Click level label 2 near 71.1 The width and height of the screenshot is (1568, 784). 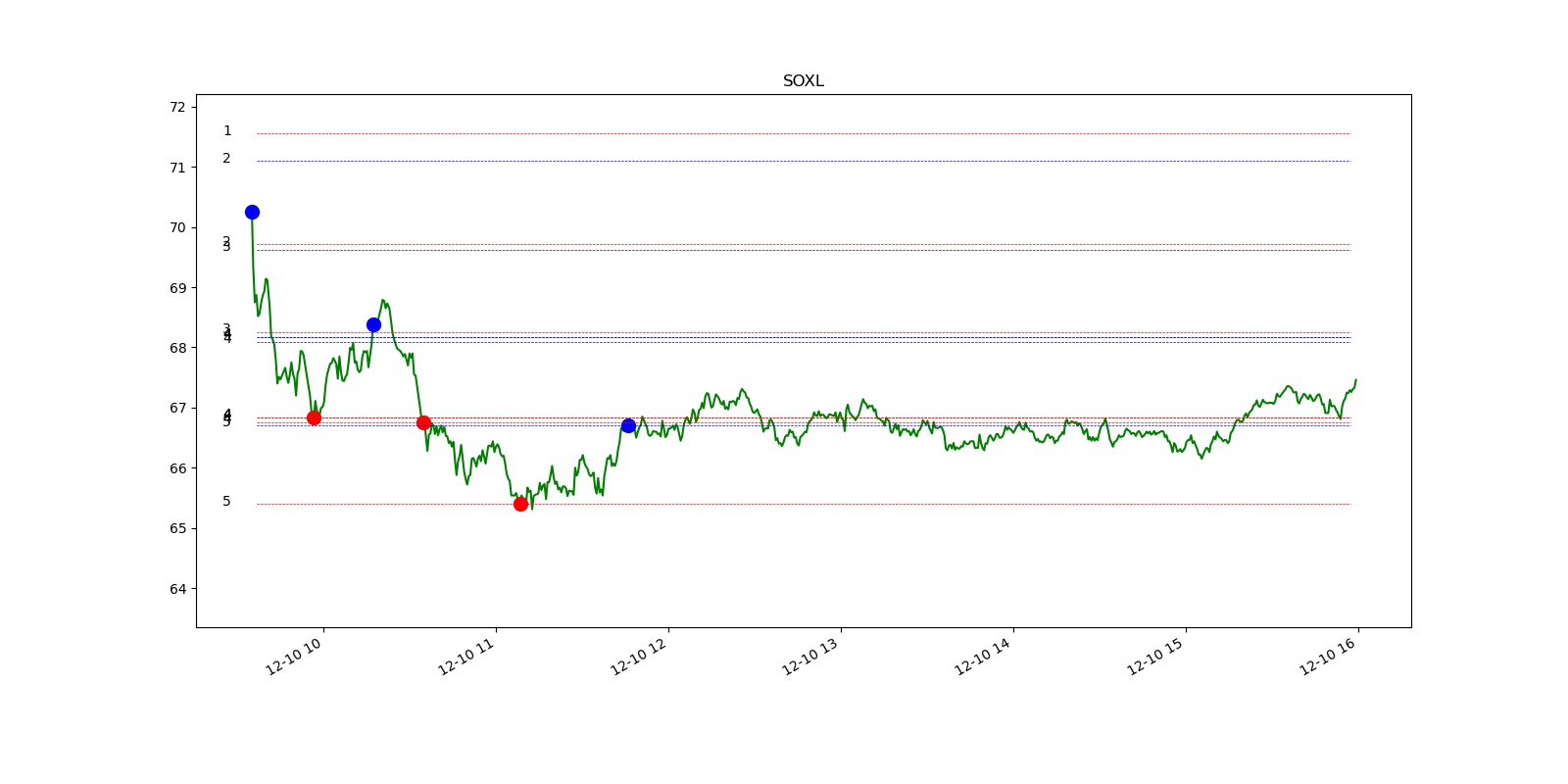click(x=227, y=158)
